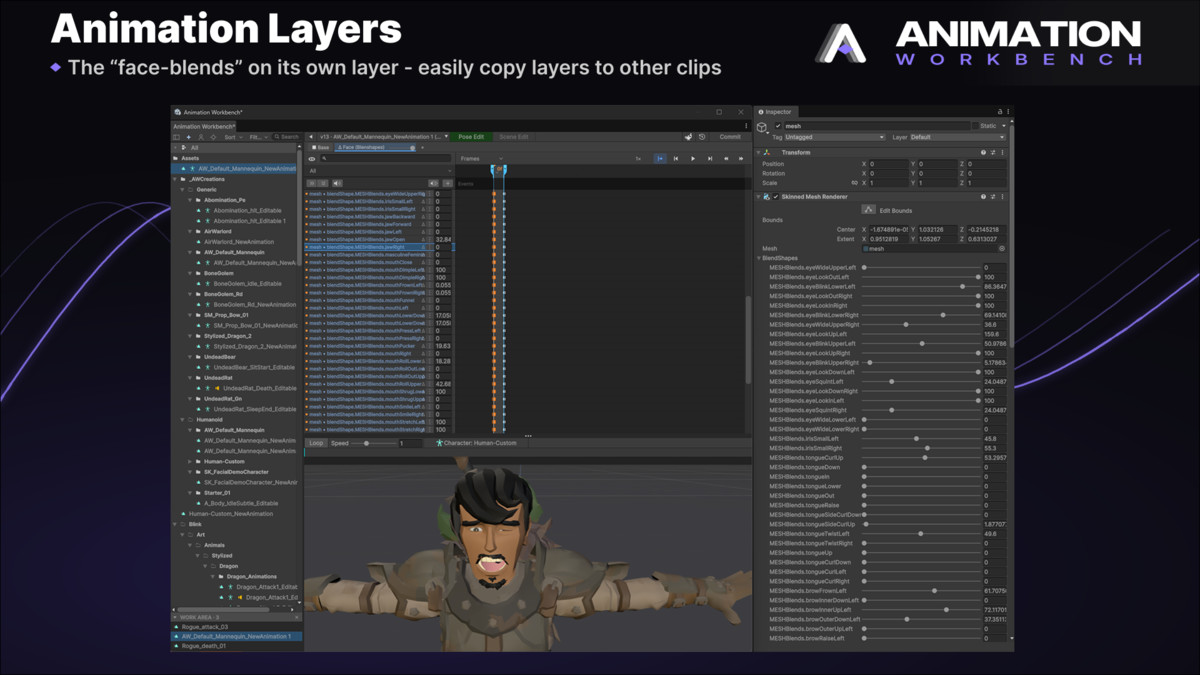The width and height of the screenshot is (1200, 675).
Task: Select BoneGolem_Idle_Editable clip
Action: (248, 283)
